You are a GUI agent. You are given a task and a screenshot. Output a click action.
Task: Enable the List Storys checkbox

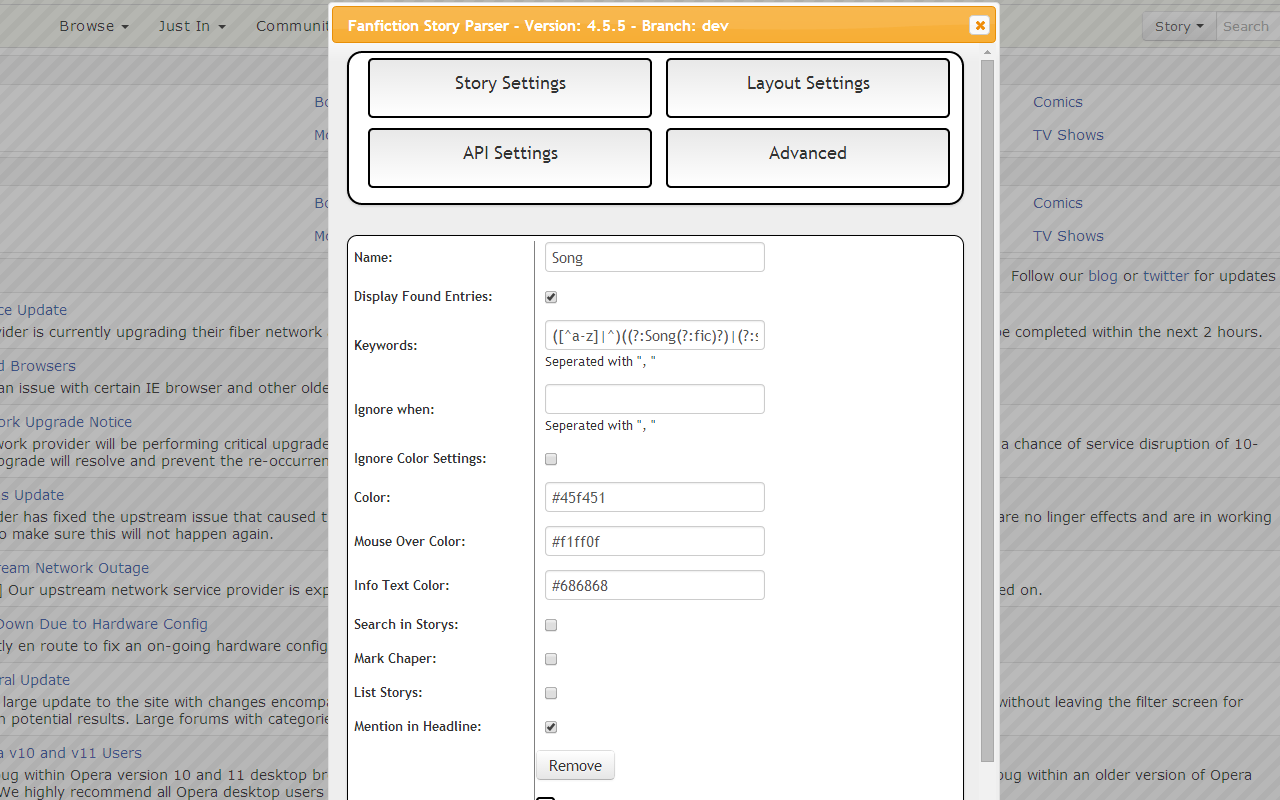(551, 693)
